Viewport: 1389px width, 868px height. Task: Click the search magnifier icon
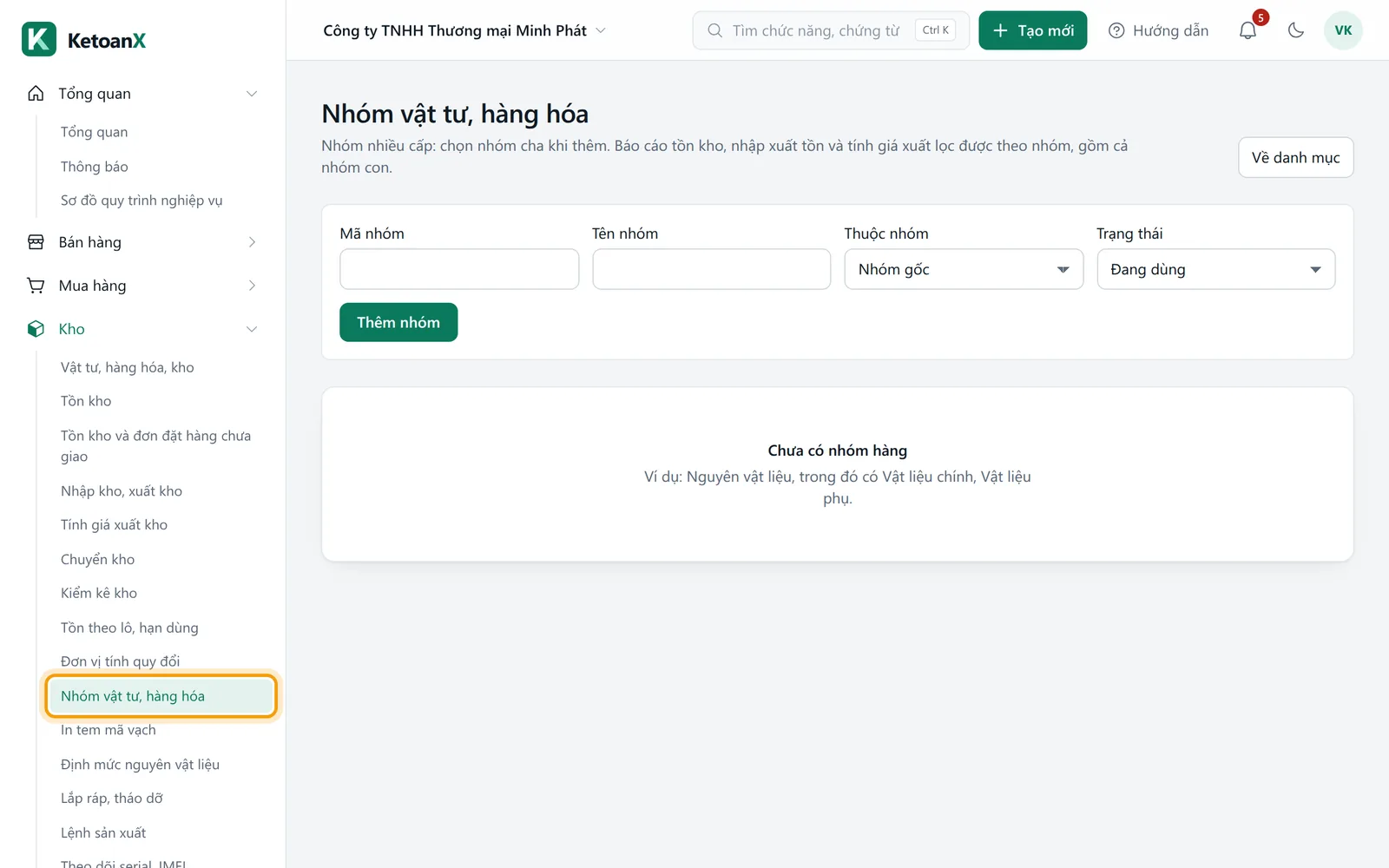coord(715,30)
